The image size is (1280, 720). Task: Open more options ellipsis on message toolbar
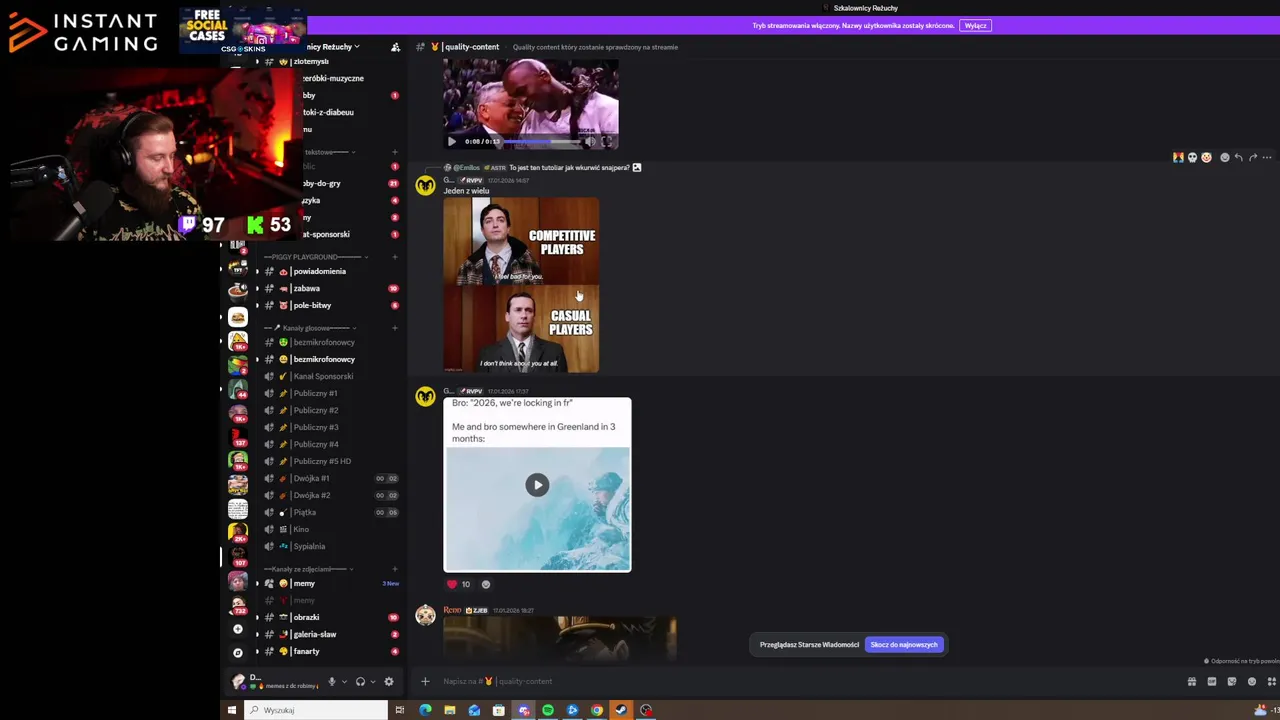pos(1267,157)
